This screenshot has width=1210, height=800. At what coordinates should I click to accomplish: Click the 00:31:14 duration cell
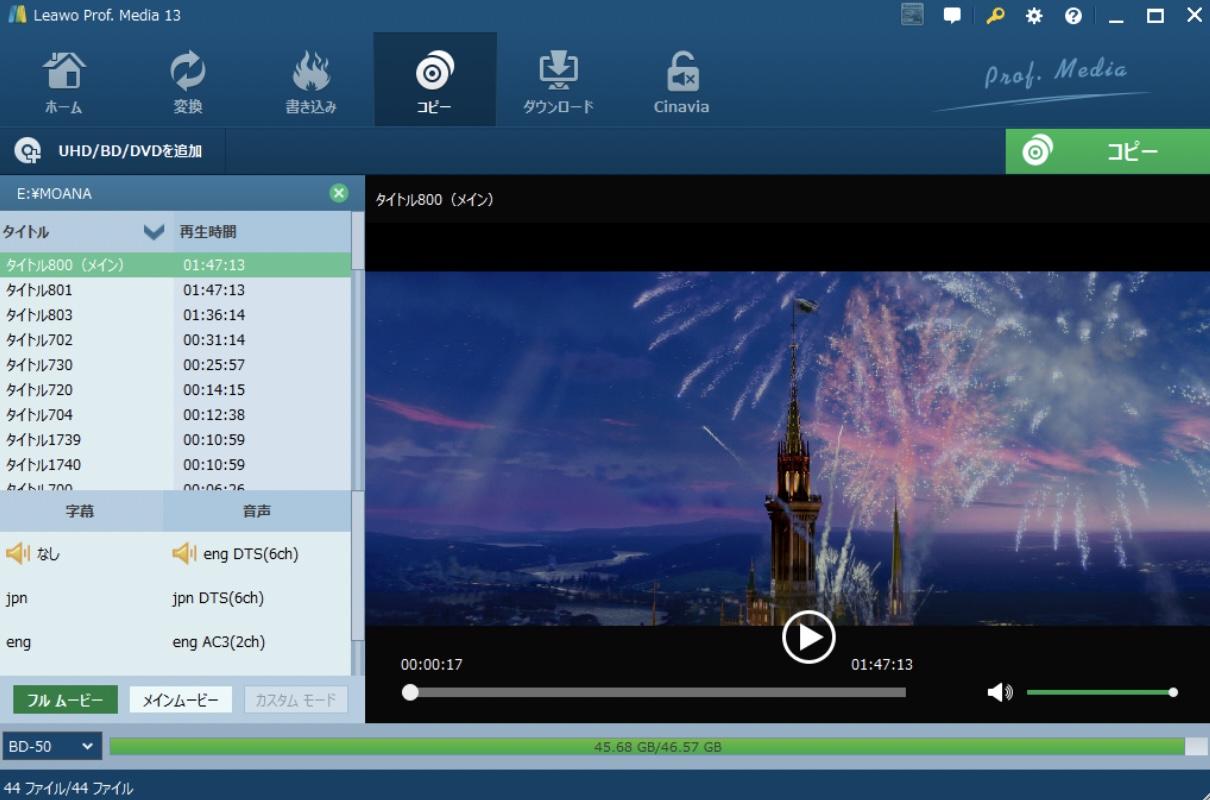[214, 340]
